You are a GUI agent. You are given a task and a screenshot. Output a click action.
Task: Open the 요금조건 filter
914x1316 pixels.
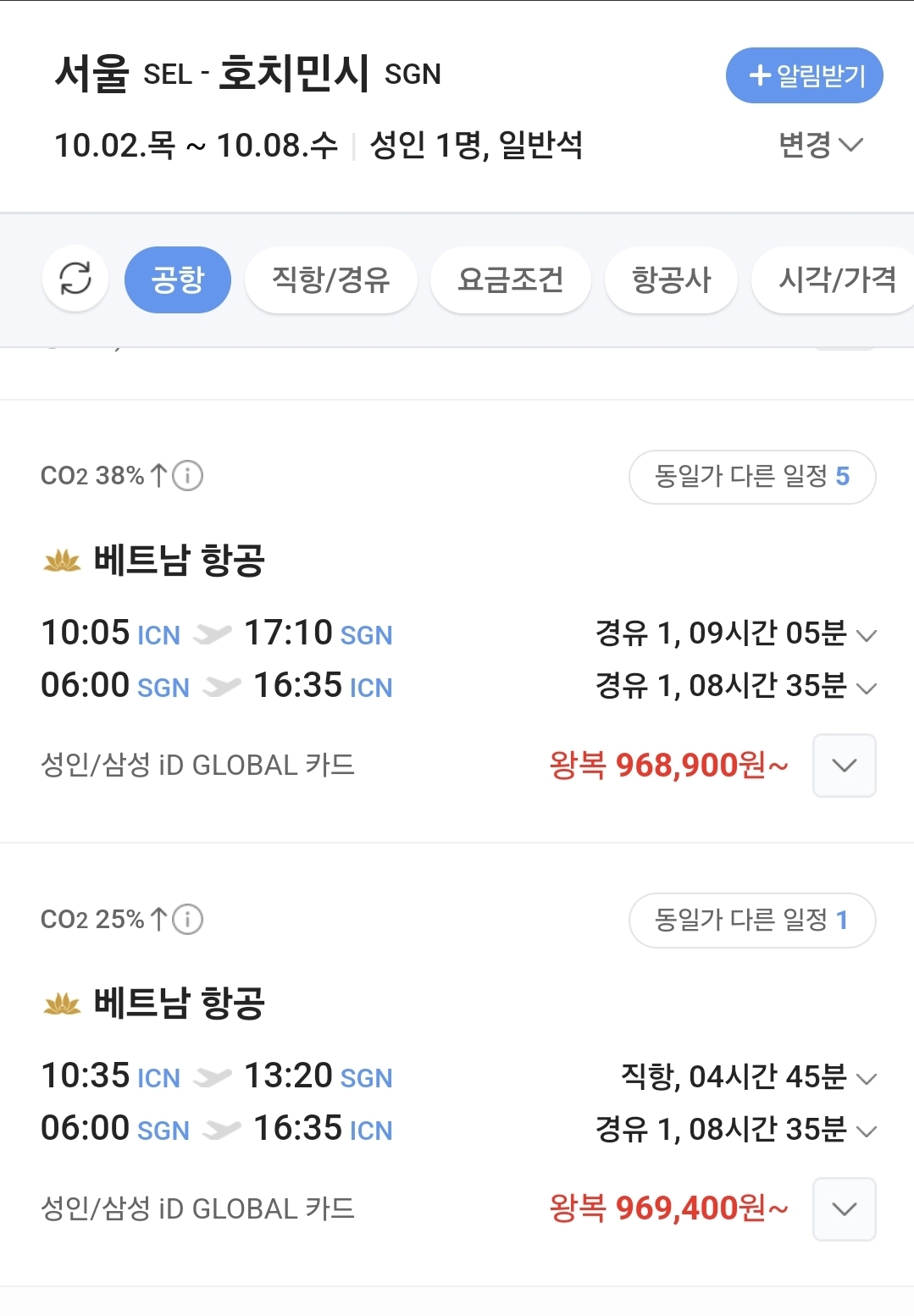(510, 279)
